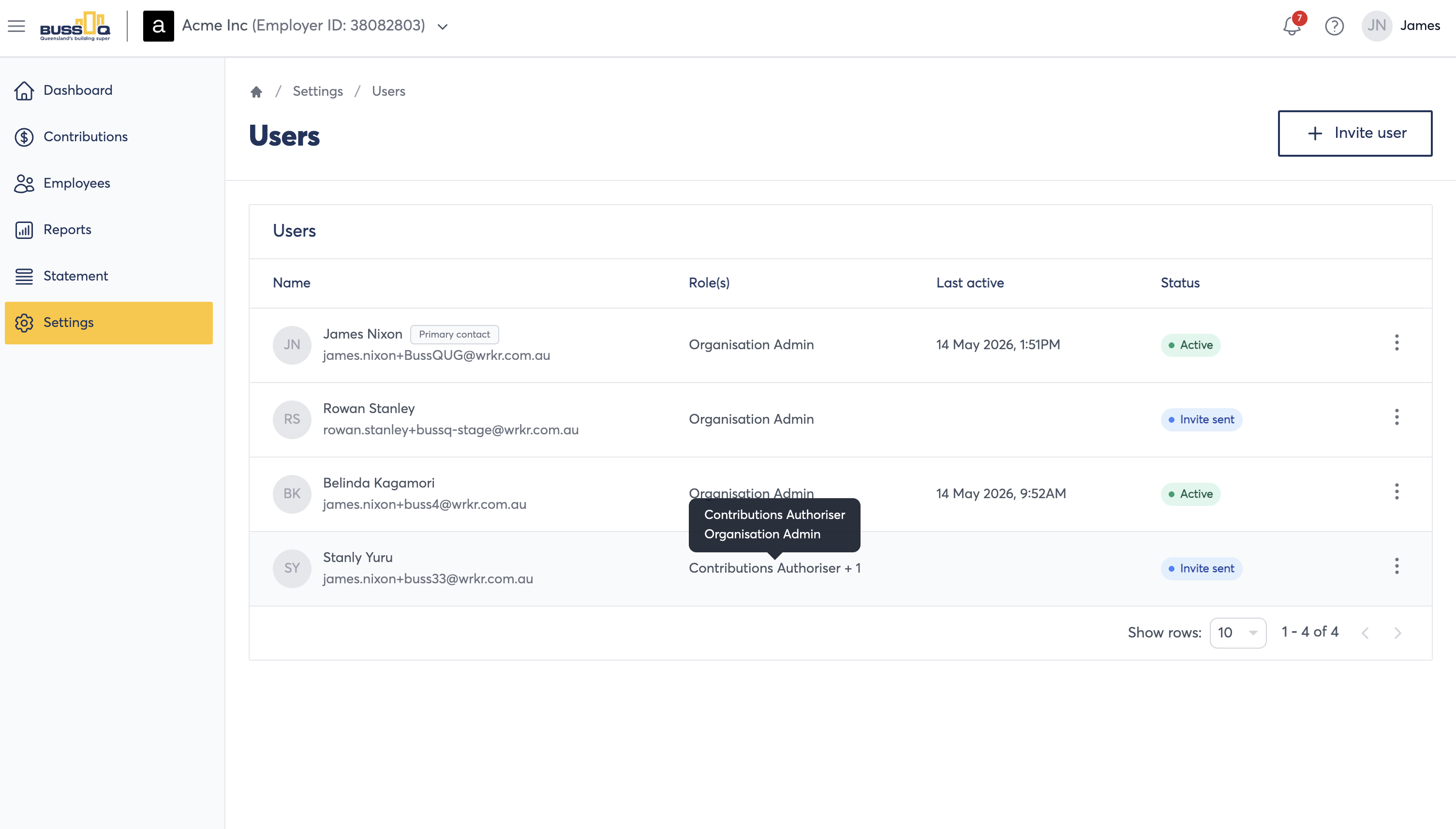Click the 1 - 4 of 4 pagination text
Screen dimensions: 1456x829
coord(1309,632)
